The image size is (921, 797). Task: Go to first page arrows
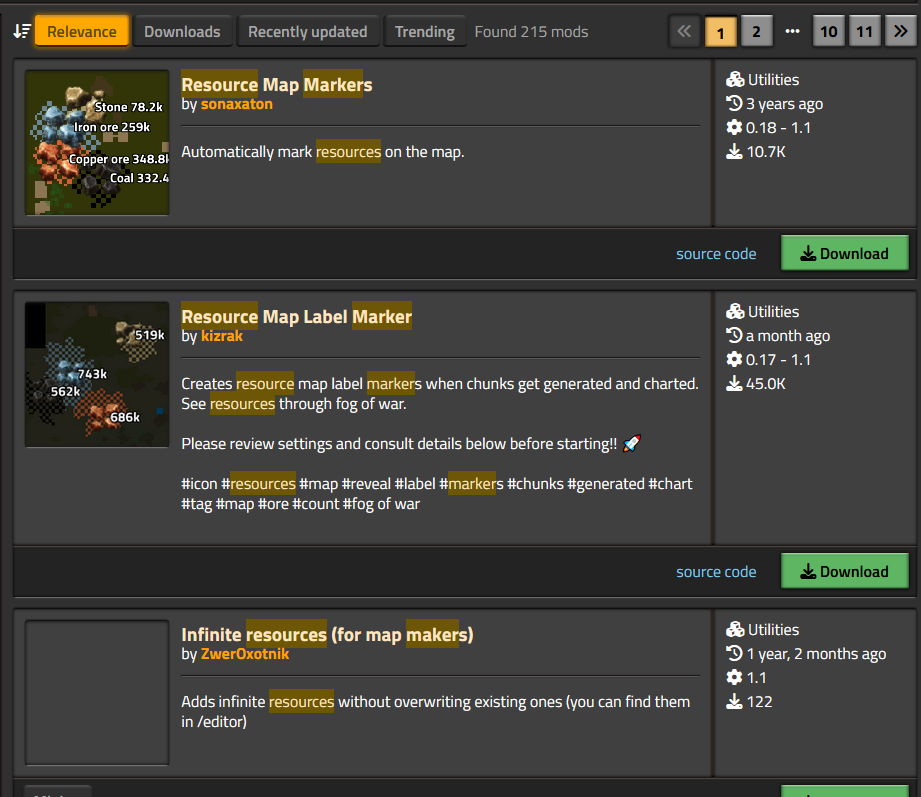point(684,31)
